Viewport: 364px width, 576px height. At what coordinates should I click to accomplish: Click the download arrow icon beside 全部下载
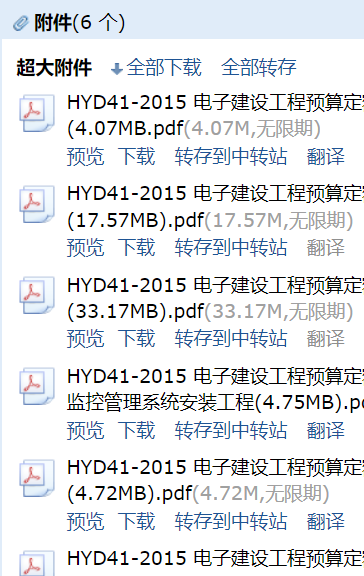(117, 69)
